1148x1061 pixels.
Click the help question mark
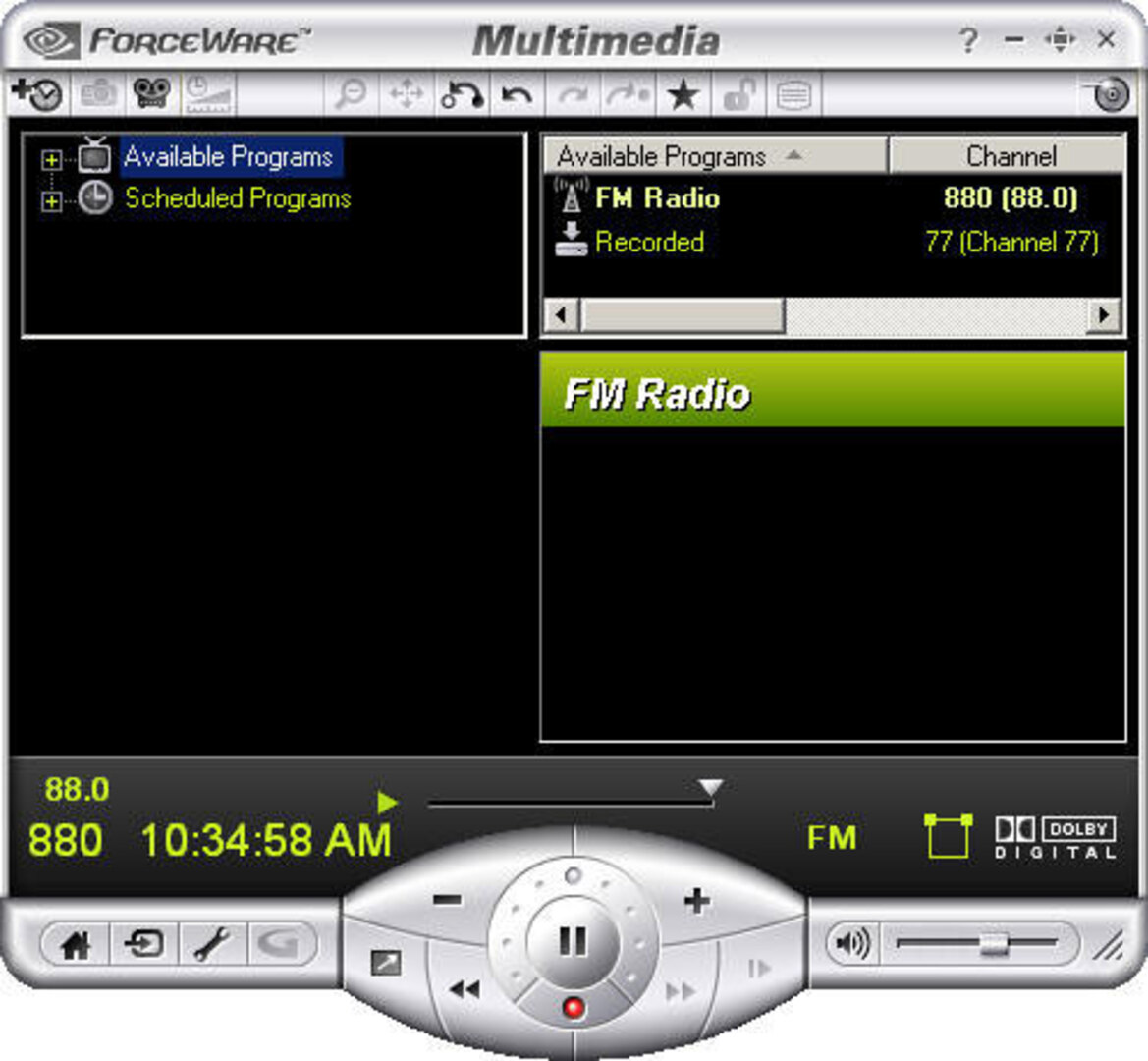(x=968, y=39)
